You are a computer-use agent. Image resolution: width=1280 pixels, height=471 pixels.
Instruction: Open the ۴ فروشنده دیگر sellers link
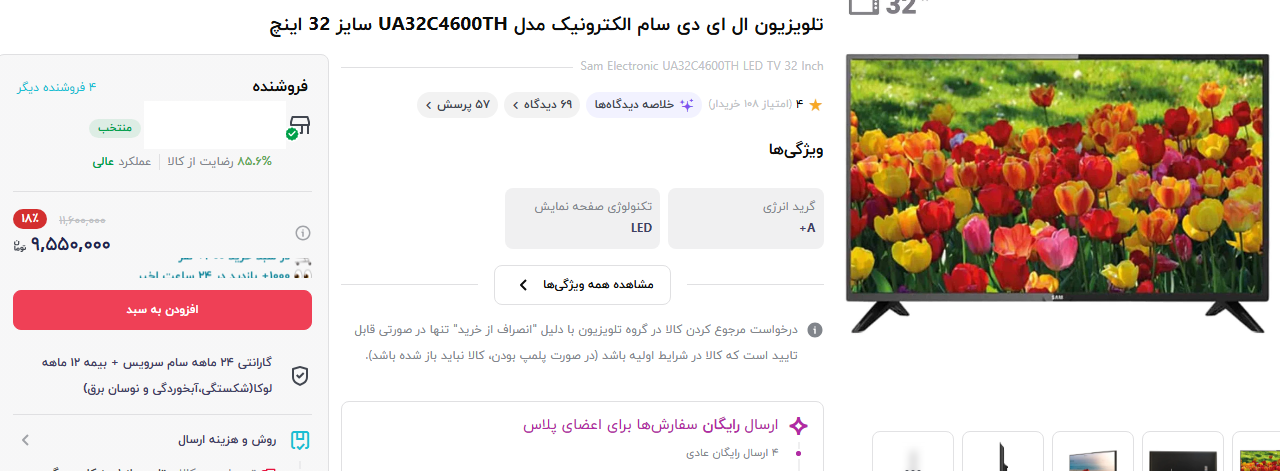coord(56,87)
